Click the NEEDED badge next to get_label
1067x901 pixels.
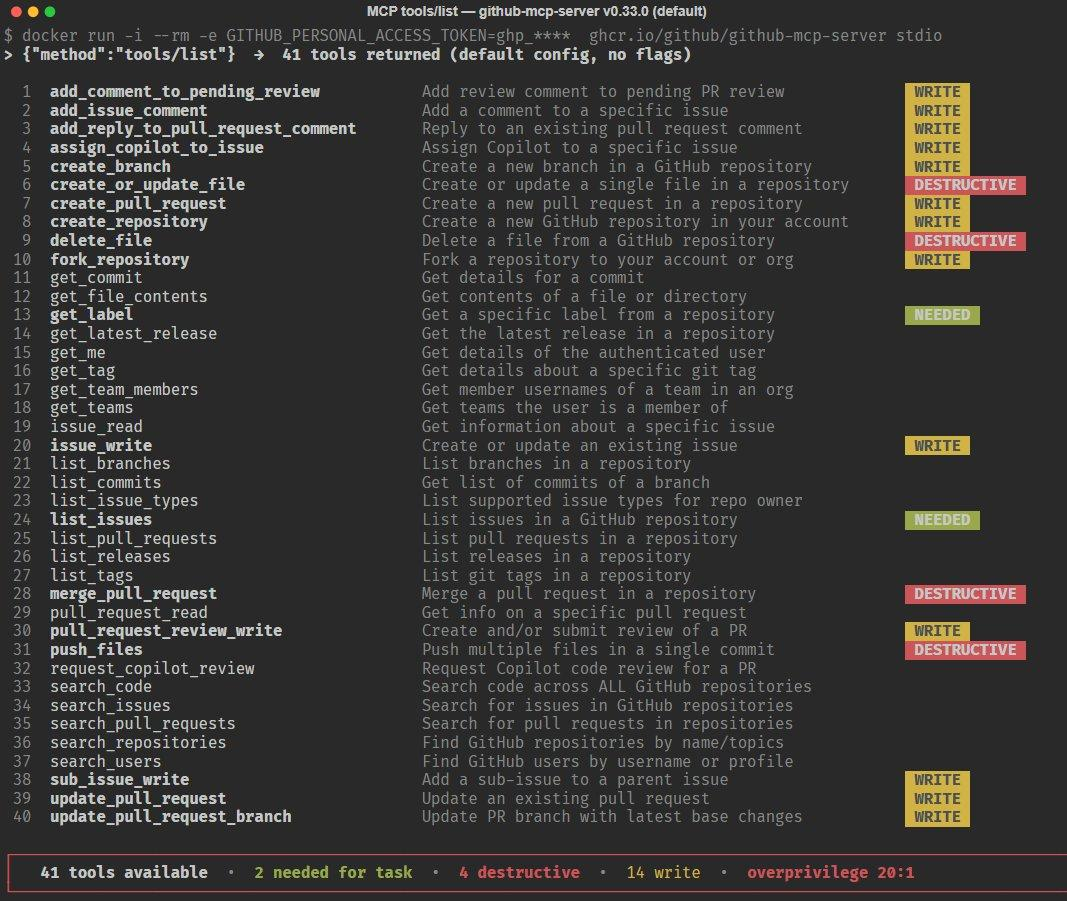click(x=941, y=315)
